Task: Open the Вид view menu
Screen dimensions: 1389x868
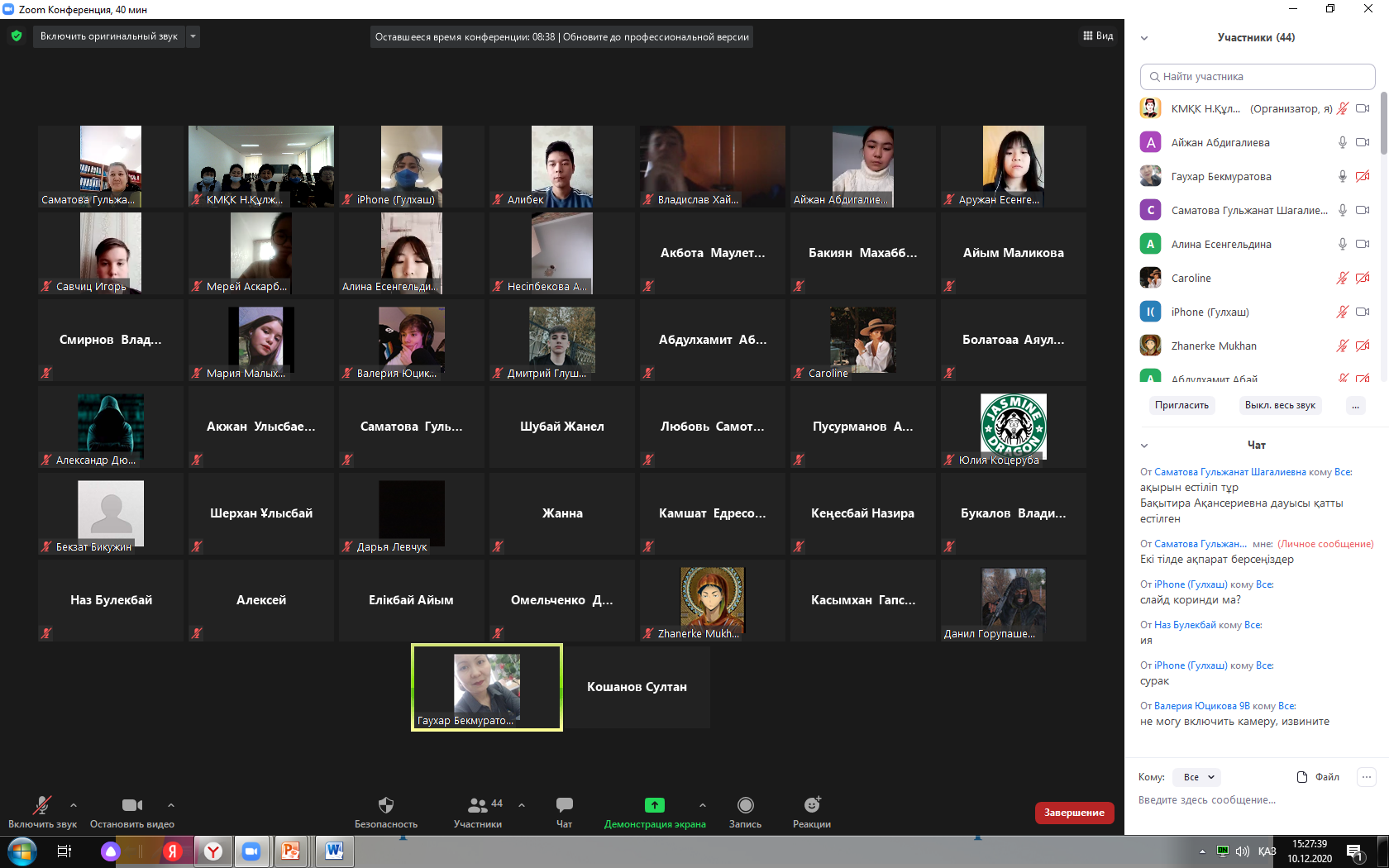Action: point(1098,36)
